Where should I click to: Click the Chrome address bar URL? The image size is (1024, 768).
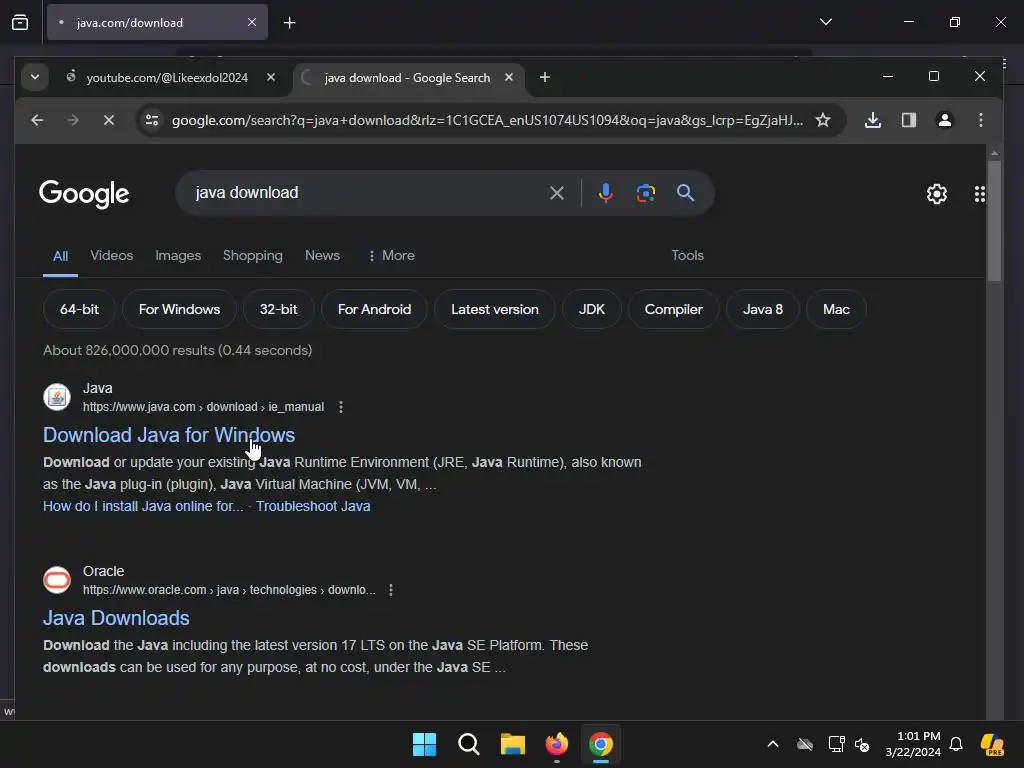tap(487, 120)
